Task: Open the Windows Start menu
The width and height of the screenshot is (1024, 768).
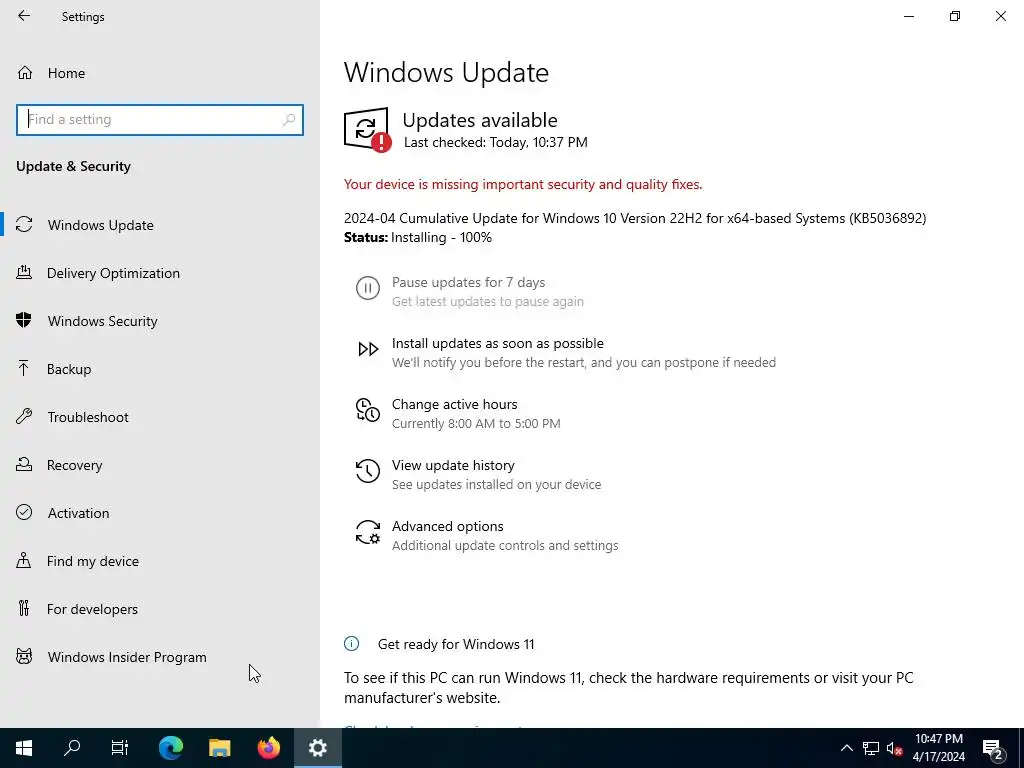Action: coord(24,748)
